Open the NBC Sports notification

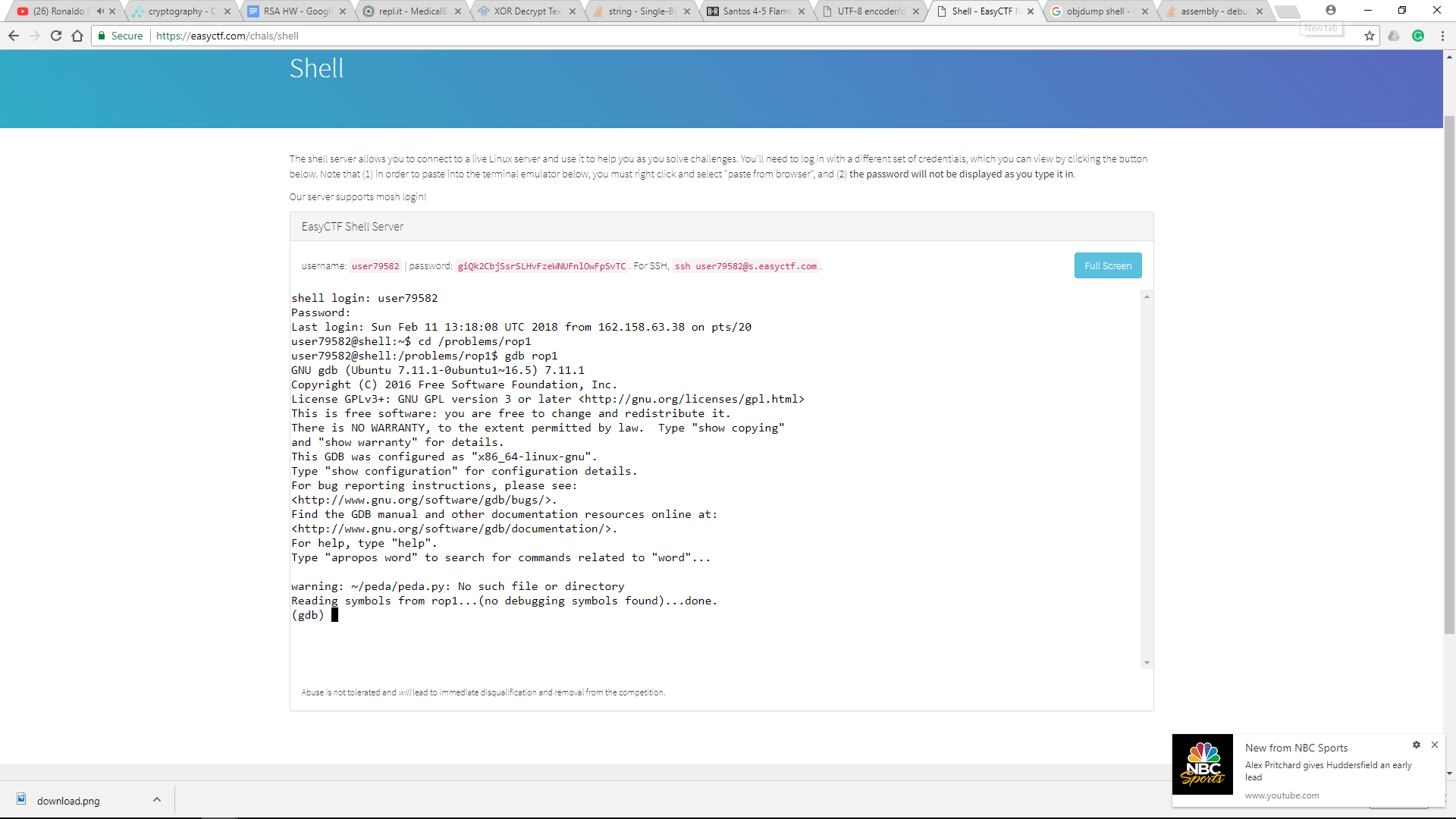(1308, 770)
